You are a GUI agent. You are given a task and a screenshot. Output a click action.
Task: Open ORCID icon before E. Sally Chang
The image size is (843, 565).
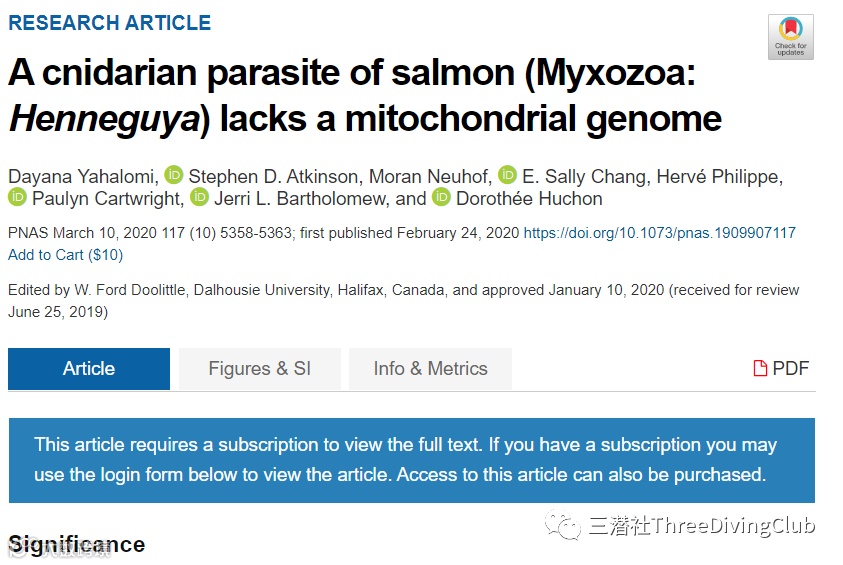(x=507, y=176)
